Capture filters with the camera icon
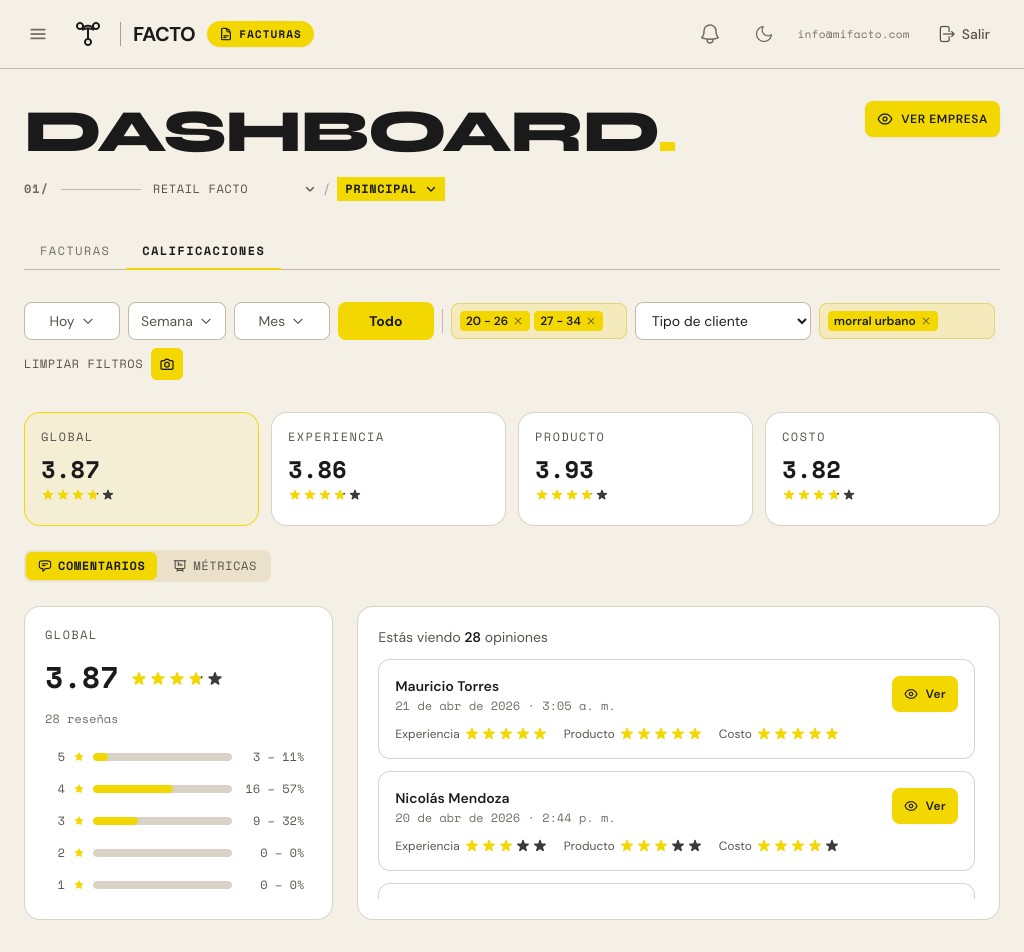 point(167,364)
